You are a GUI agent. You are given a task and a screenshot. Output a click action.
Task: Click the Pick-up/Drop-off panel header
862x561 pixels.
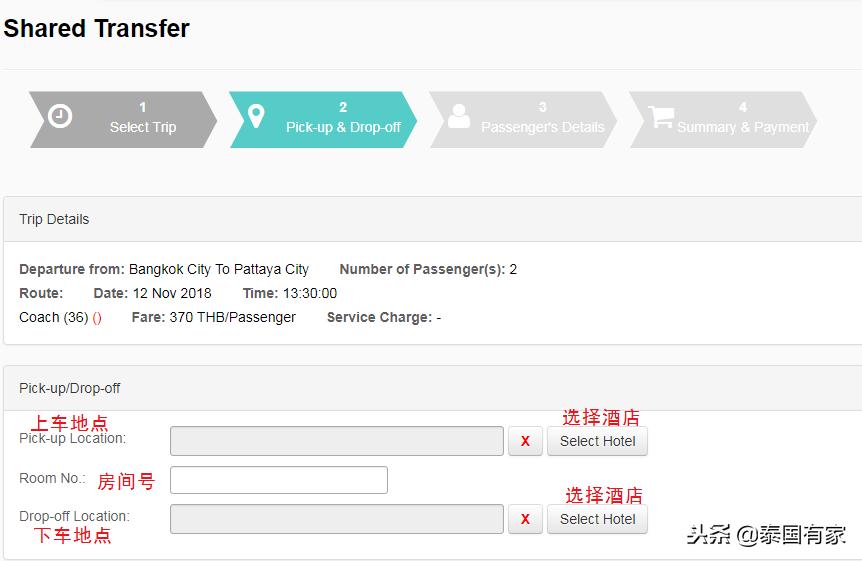(70, 388)
